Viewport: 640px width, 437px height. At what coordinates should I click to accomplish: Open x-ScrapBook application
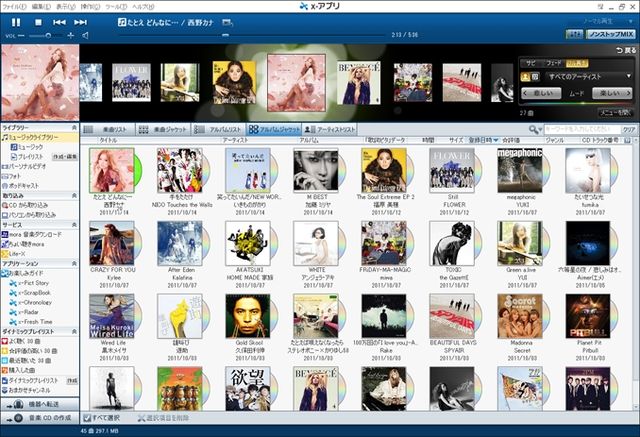point(30,293)
